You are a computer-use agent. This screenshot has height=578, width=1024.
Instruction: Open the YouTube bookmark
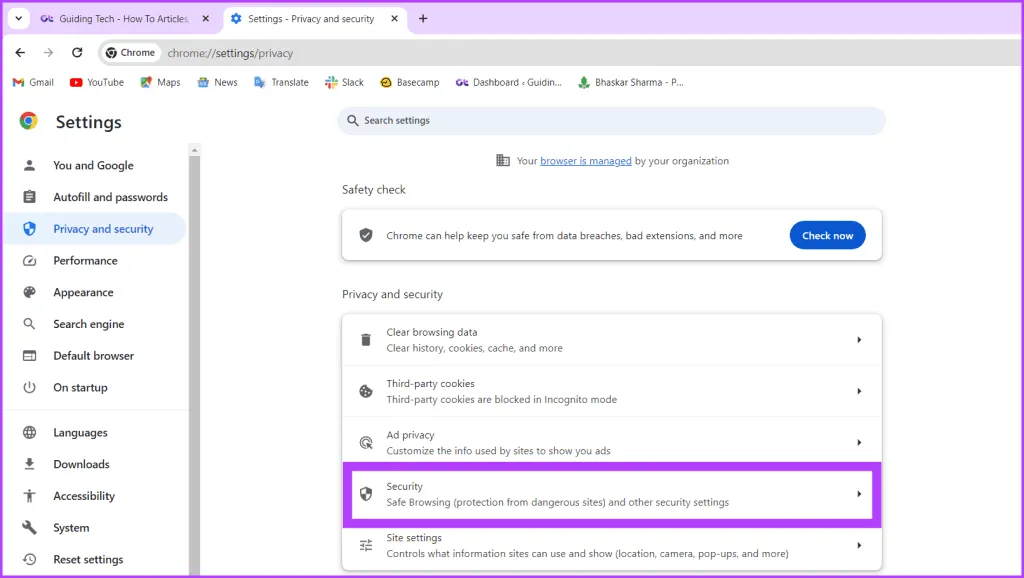pos(97,82)
